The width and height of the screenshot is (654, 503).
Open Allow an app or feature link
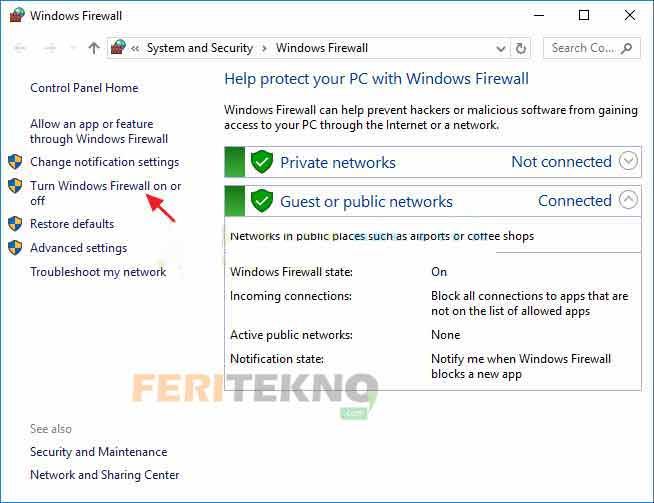click(99, 131)
